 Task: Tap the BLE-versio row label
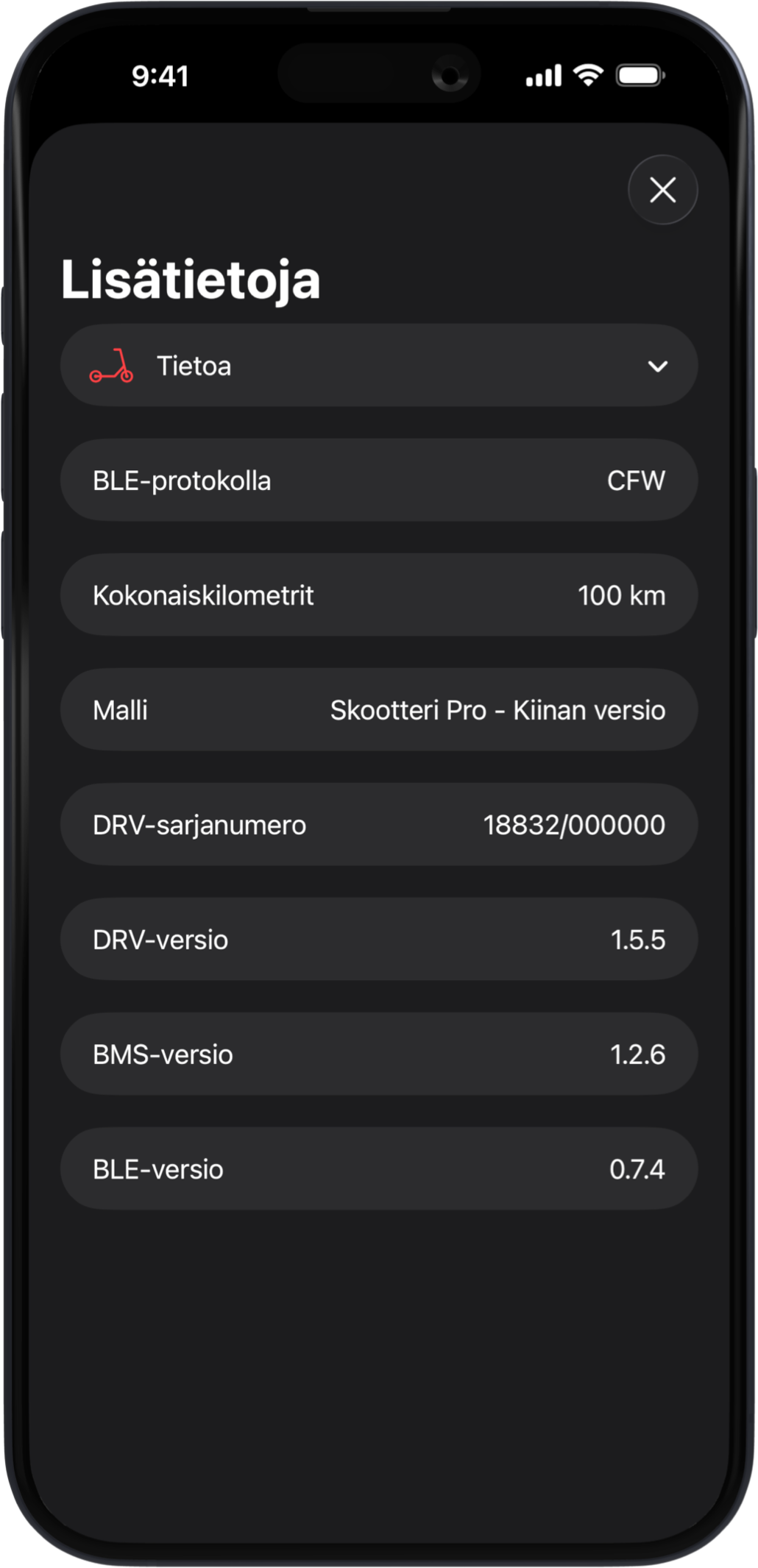tap(158, 1170)
